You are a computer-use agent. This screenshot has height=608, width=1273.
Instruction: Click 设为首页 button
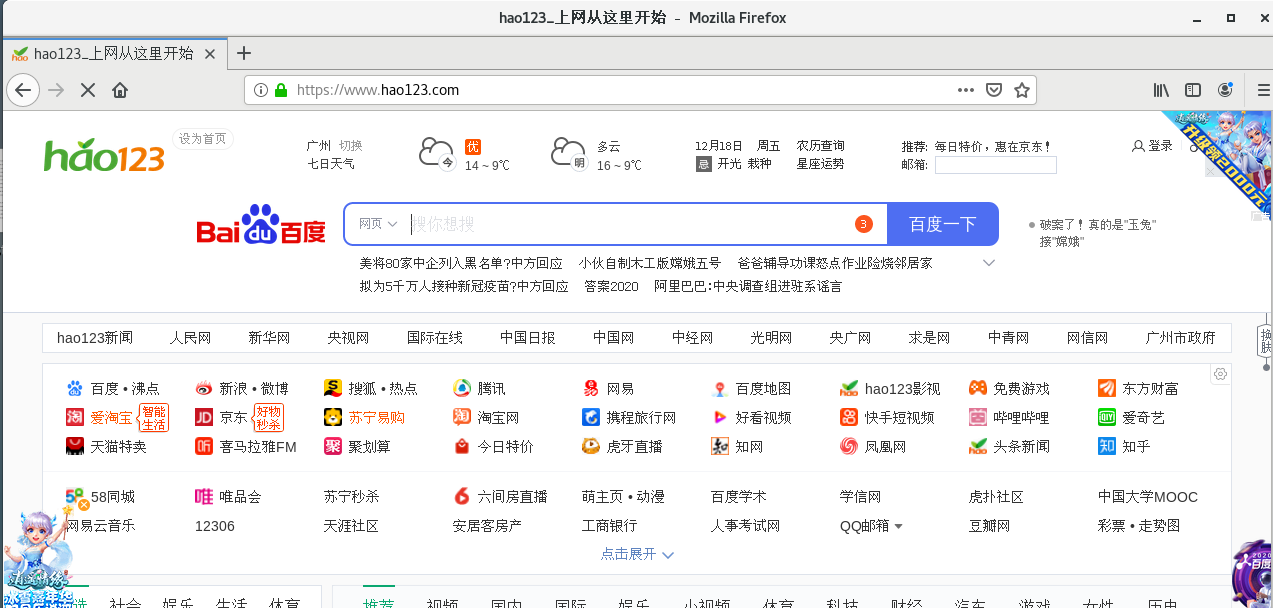tap(203, 139)
